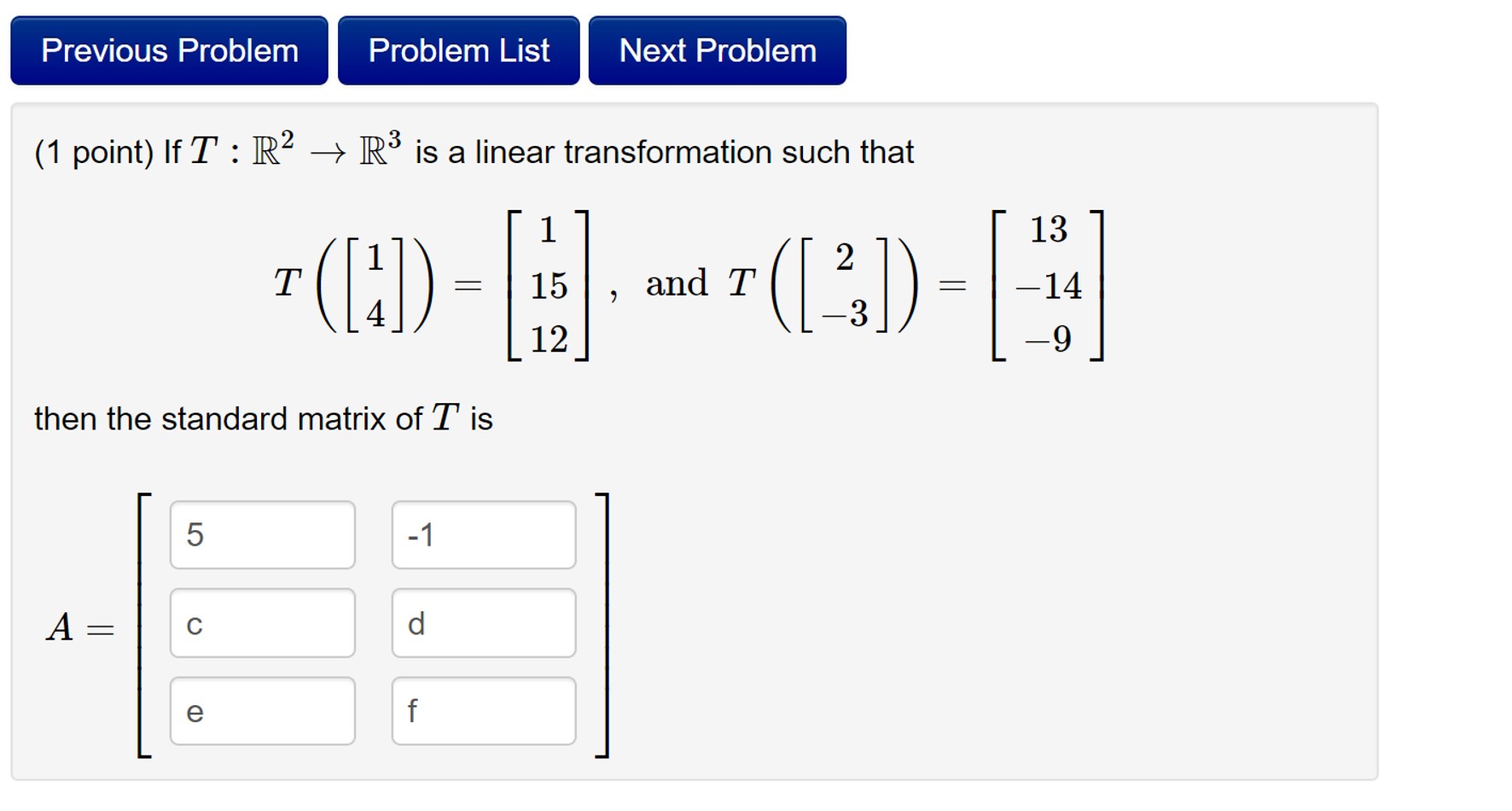This screenshot has height=811, width=1512.
Task: Click the bottom-right matrix entry field
Action: click(483, 710)
